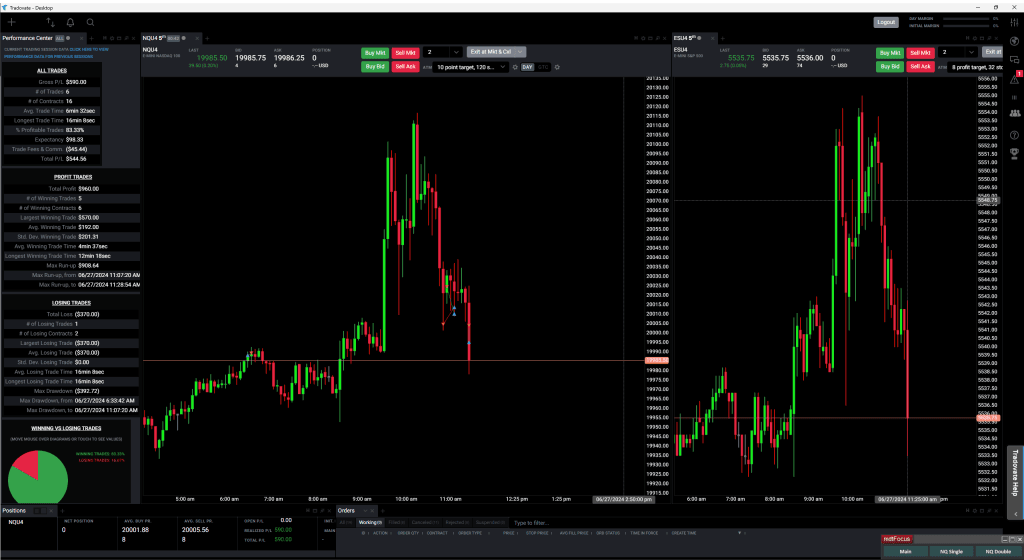Close the NQU4 chart panel using the header X
The height and width of the screenshot is (560, 1024).
(x=664, y=39)
